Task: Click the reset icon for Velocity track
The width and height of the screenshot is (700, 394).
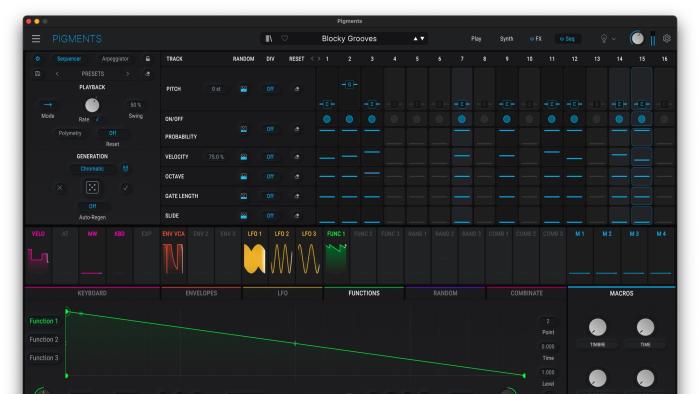Action: point(297,157)
